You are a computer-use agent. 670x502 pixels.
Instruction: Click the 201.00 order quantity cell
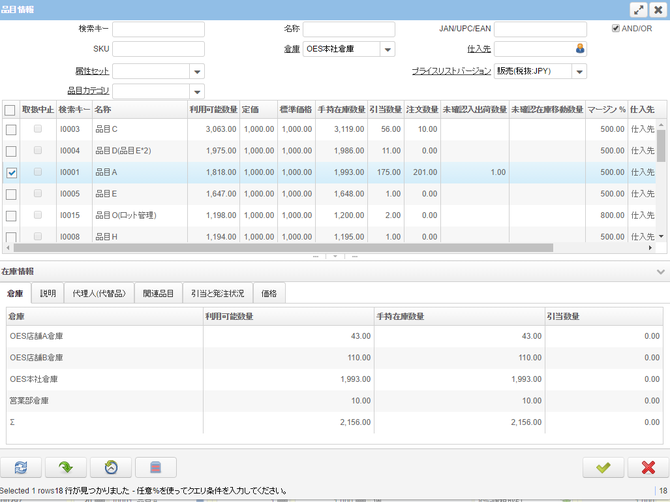click(x=425, y=172)
